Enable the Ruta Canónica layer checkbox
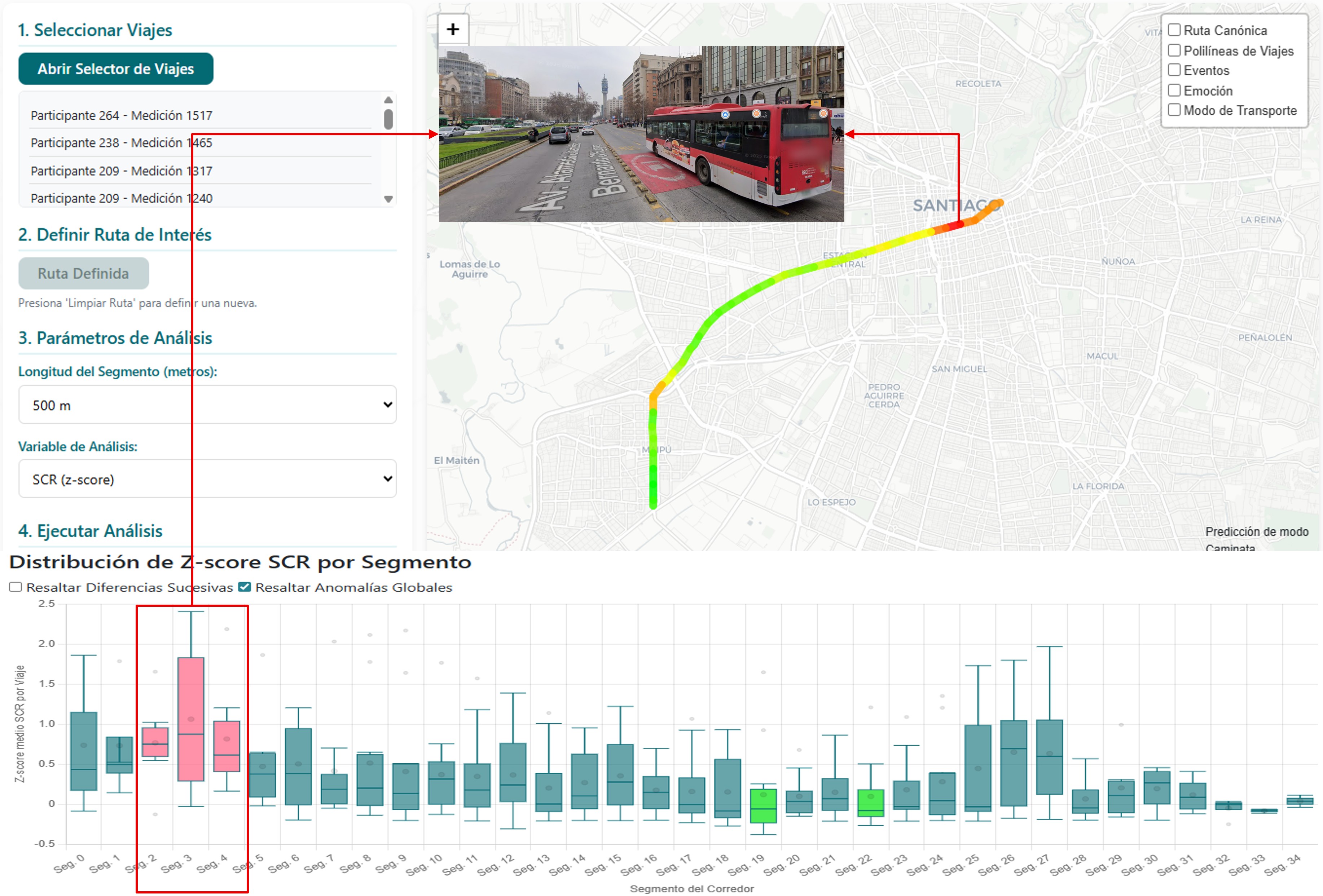 click(x=1174, y=30)
